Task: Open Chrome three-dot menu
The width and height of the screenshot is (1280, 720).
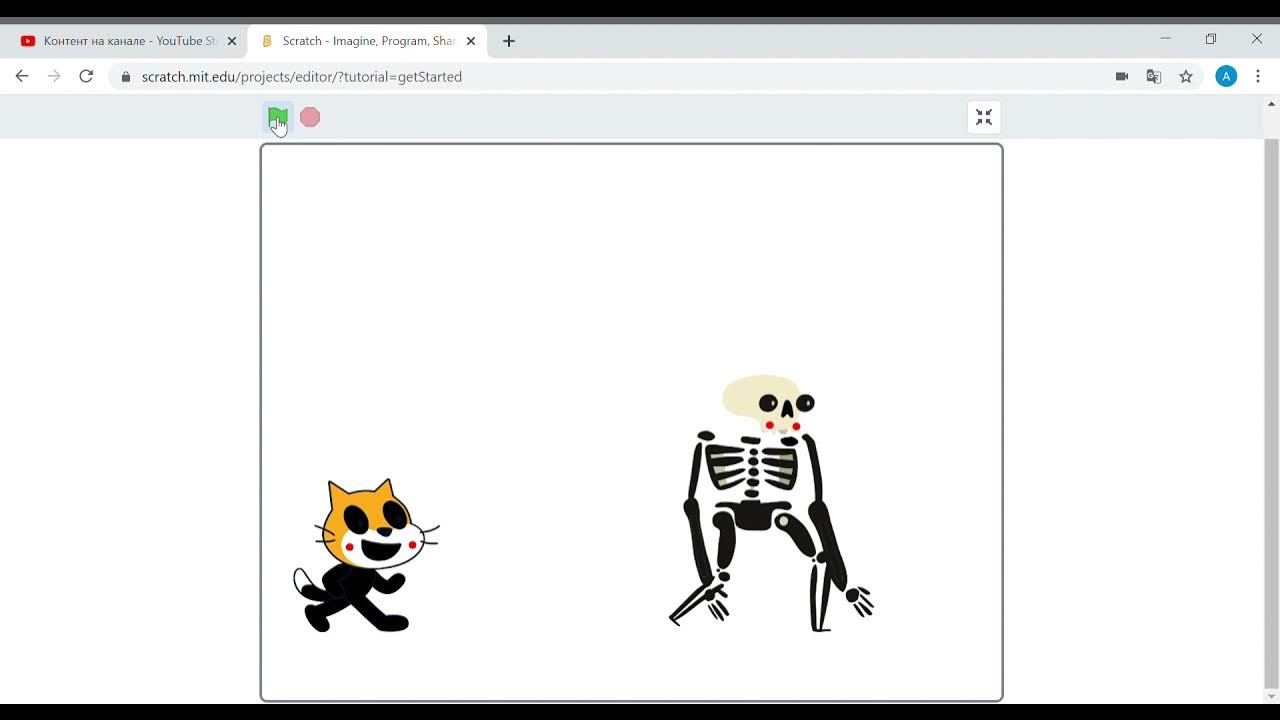Action: click(x=1258, y=76)
